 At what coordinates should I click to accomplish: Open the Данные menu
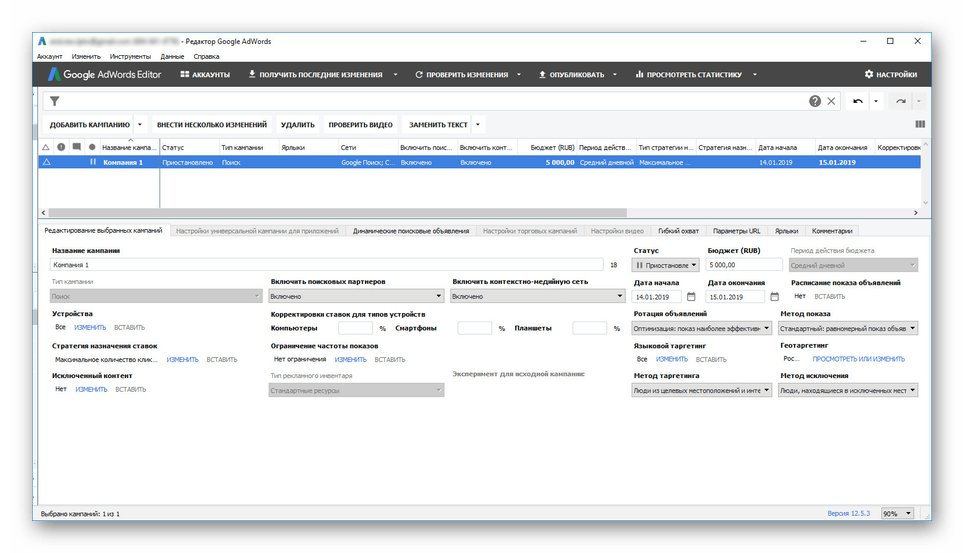click(x=172, y=57)
